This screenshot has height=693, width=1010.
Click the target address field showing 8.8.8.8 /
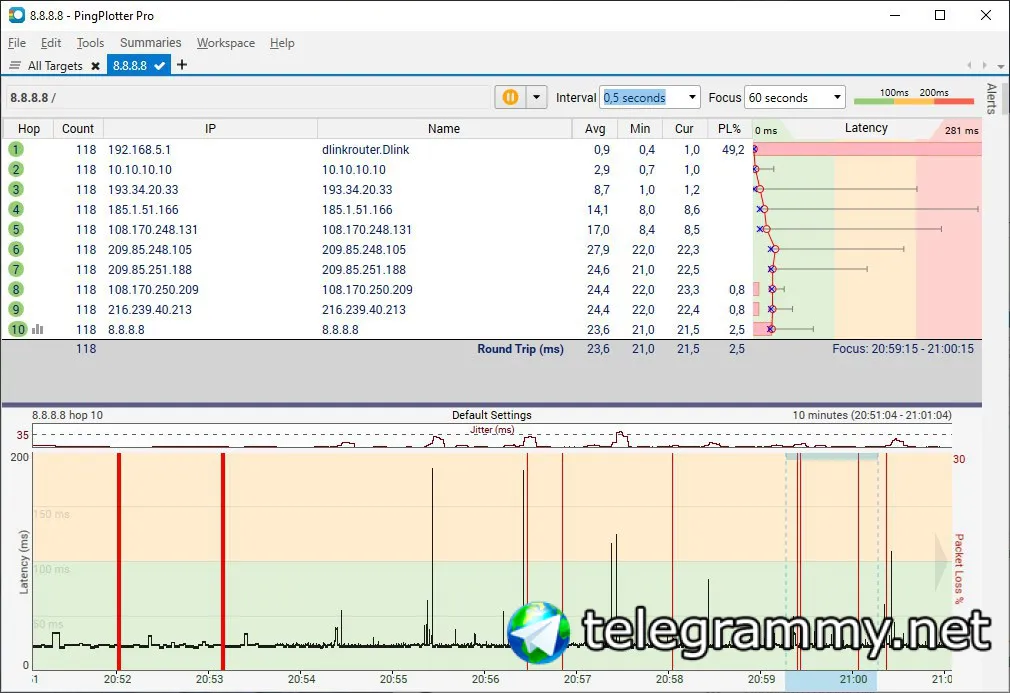(x=248, y=97)
